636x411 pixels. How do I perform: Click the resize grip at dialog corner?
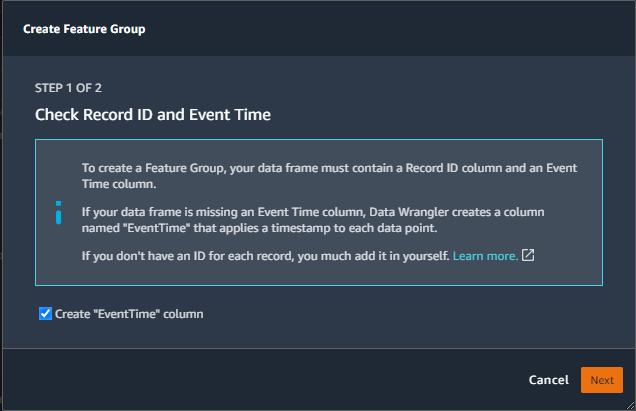coord(630,405)
